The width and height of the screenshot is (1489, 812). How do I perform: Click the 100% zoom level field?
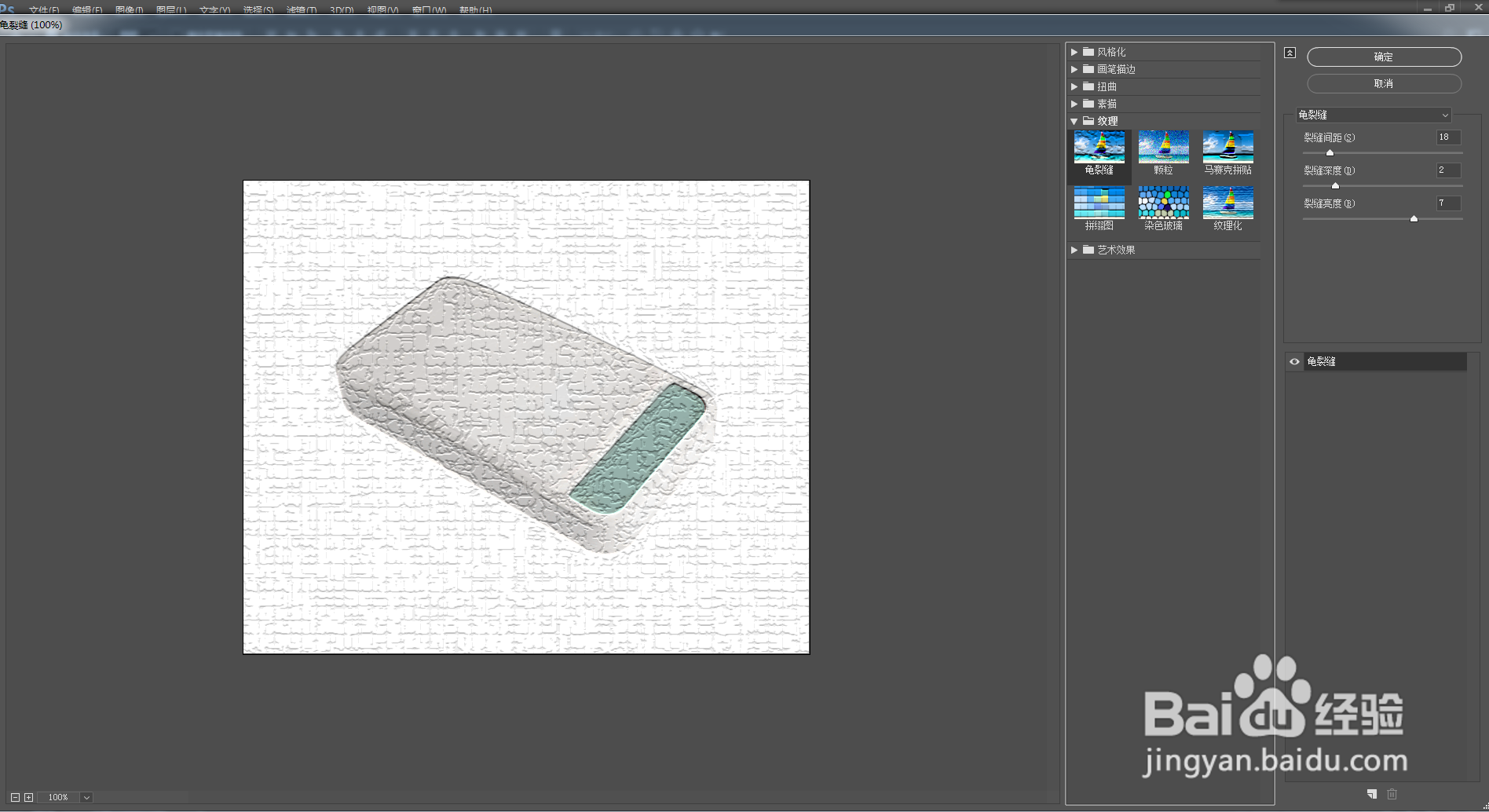click(x=58, y=797)
